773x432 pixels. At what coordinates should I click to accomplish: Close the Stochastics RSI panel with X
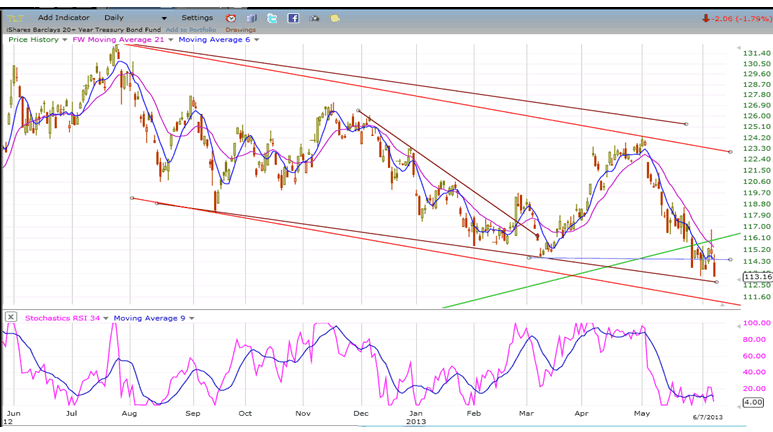click(x=11, y=317)
